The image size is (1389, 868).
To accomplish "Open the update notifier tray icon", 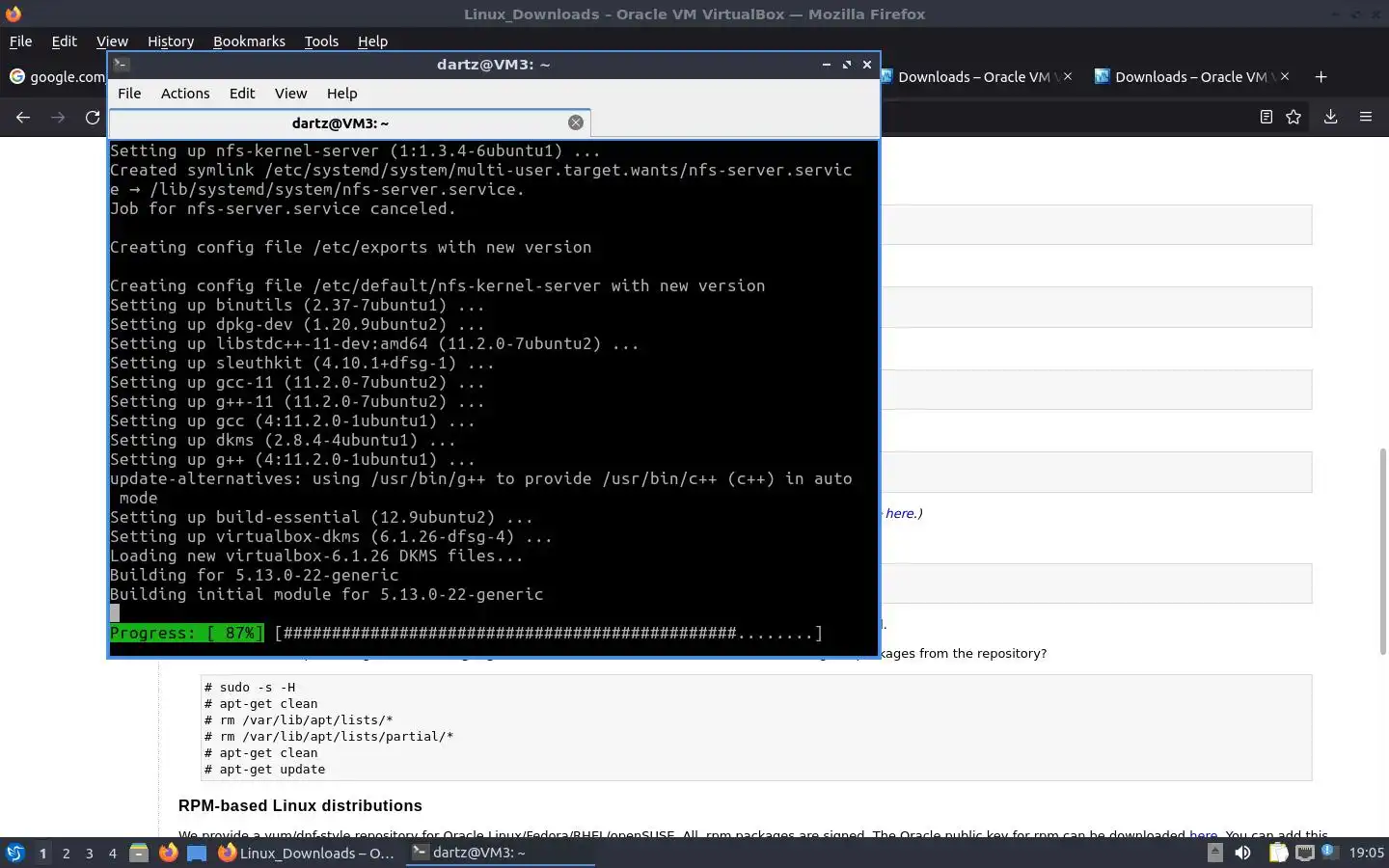I will click(x=1328, y=852).
